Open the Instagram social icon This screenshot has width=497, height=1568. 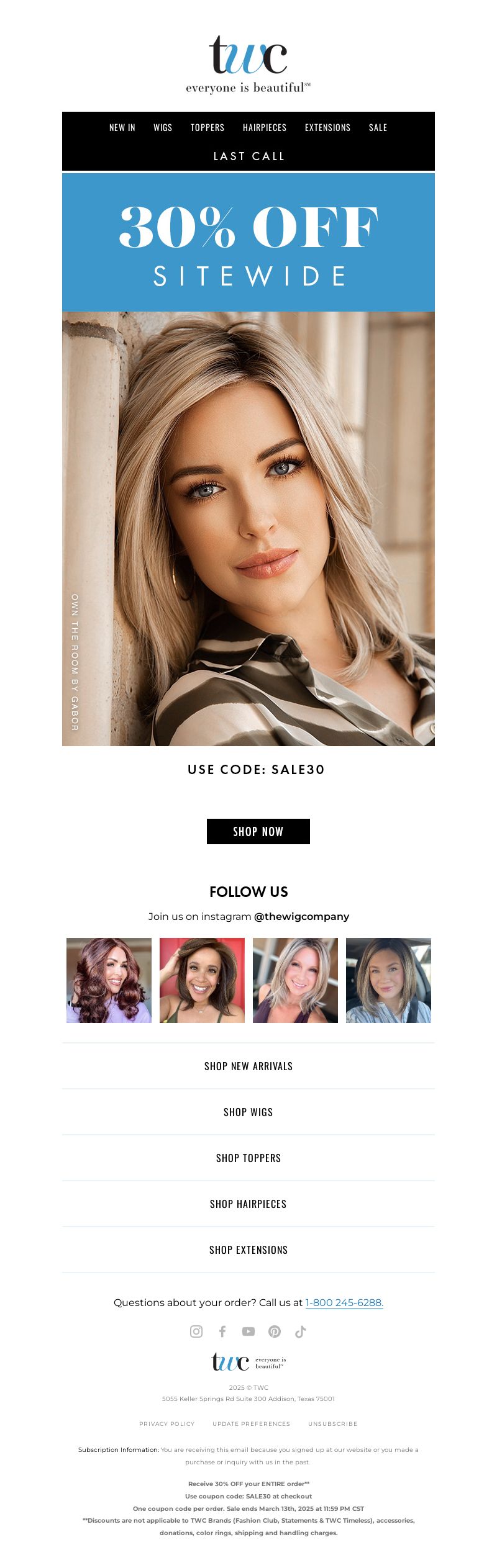point(196,1331)
